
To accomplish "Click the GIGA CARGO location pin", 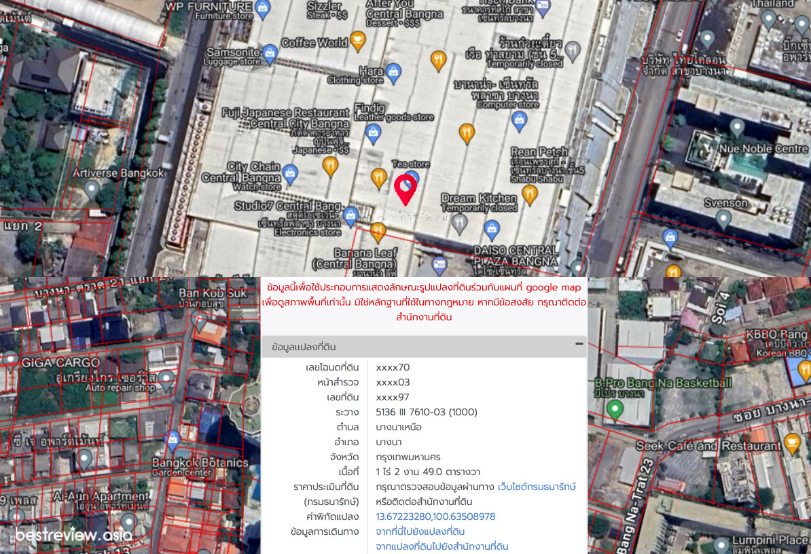I will coord(10,360).
